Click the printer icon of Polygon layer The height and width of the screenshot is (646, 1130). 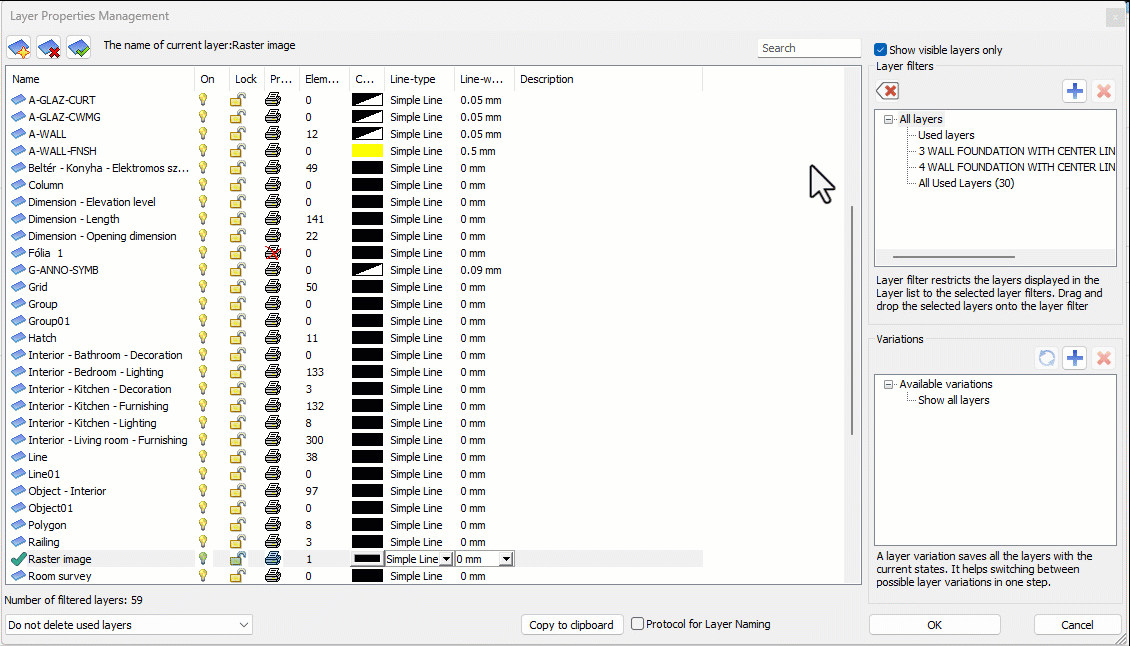[272, 525]
